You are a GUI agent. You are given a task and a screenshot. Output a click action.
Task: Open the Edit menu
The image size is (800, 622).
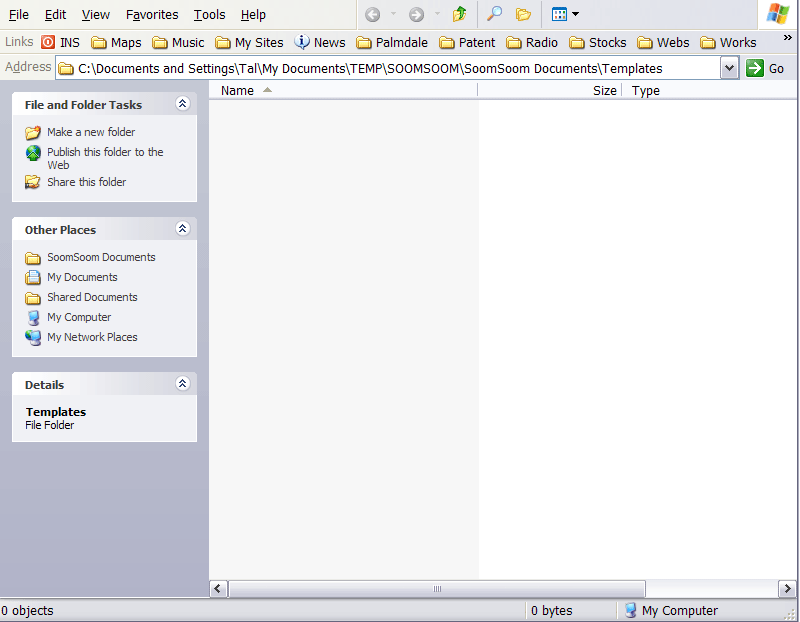click(x=55, y=15)
